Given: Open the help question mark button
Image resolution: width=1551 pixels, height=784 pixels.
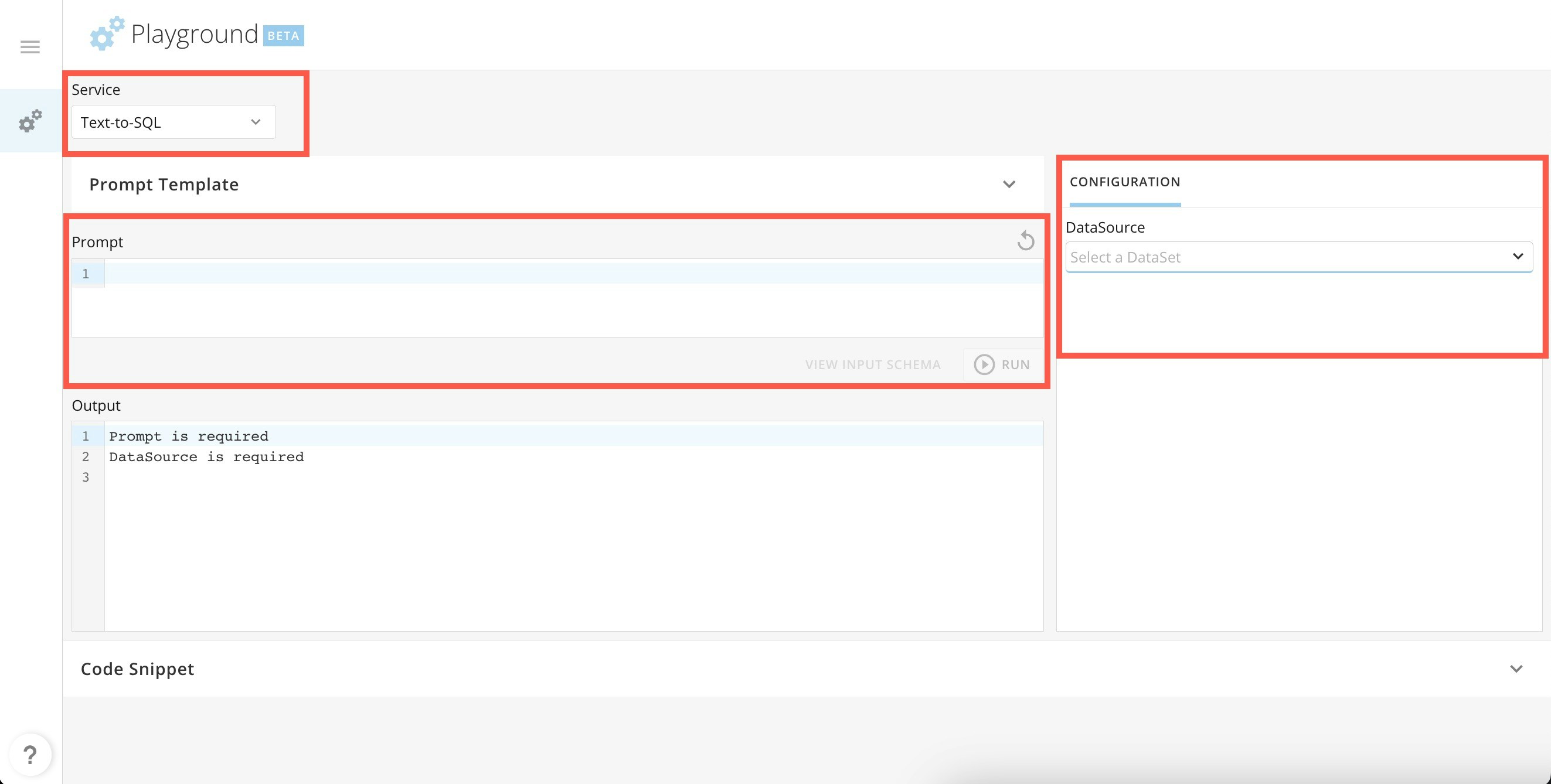Looking at the screenshot, I should coord(29,755).
